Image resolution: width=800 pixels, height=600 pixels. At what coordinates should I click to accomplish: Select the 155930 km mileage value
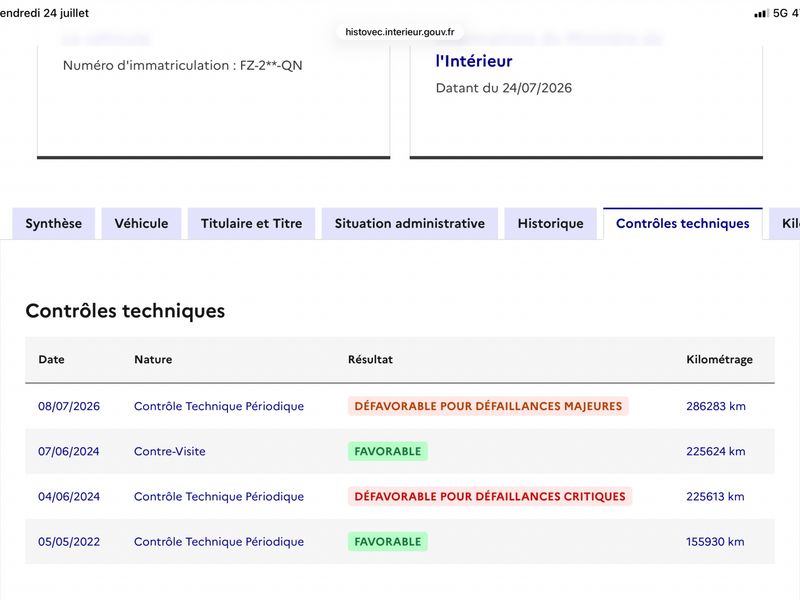click(715, 541)
